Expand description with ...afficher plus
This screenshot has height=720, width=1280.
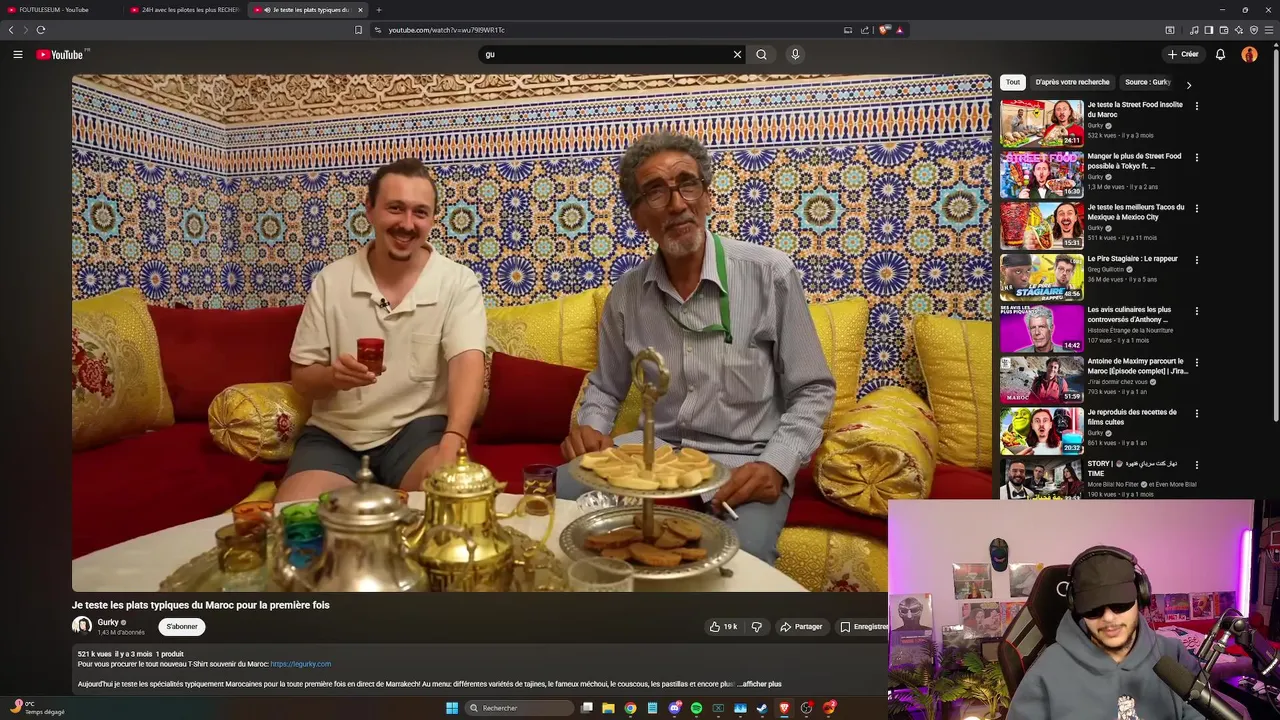click(760, 684)
